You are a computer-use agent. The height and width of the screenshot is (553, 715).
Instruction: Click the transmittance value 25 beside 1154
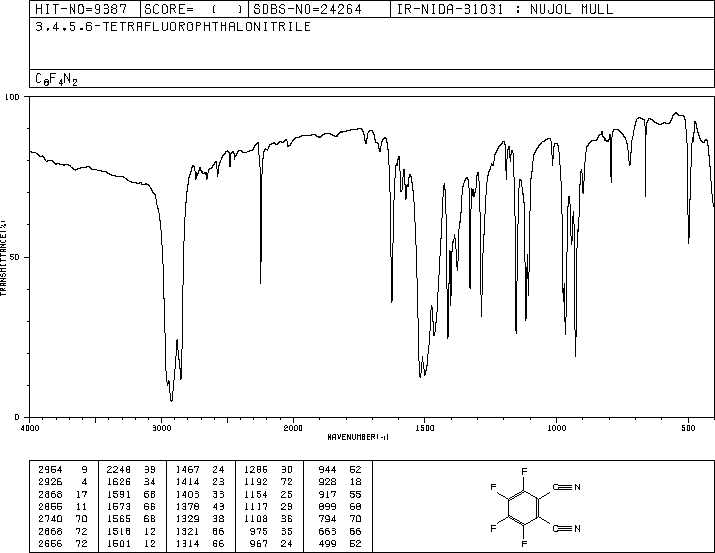click(286, 494)
